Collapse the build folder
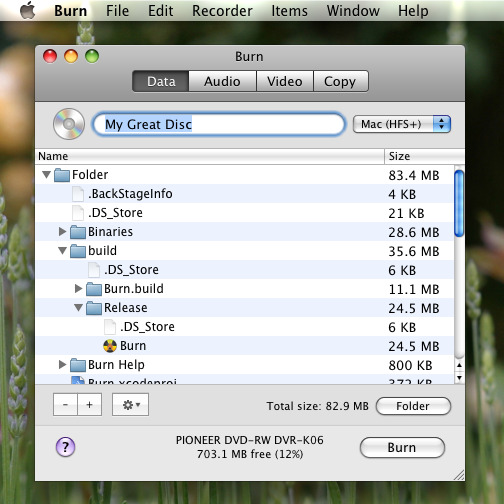Image resolution: width=504 pixels, height=504 pixels. [62, 250]
